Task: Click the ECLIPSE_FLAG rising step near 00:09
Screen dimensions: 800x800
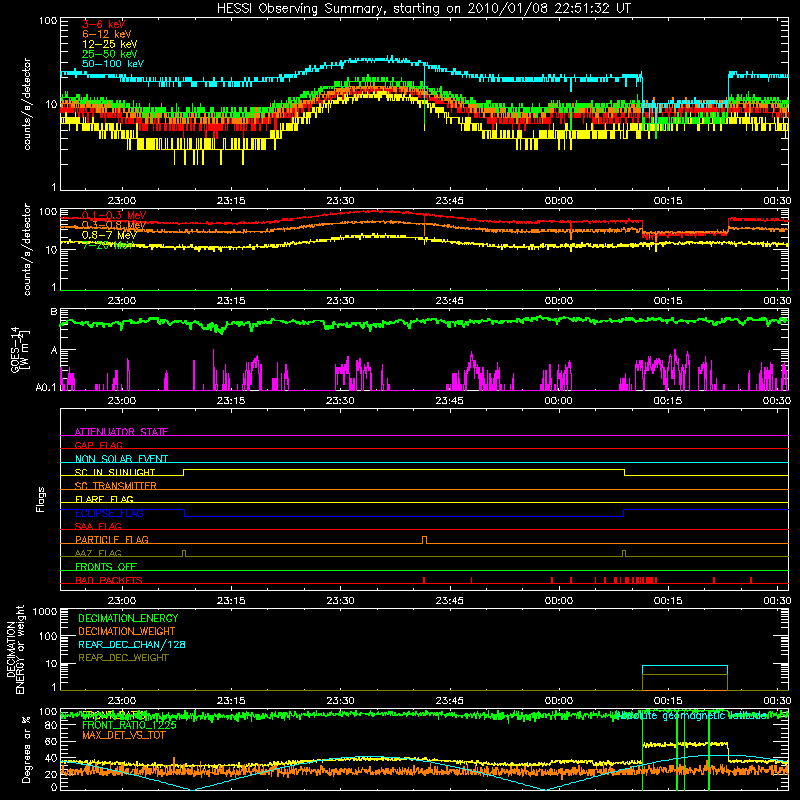Action: (x=624, y=513)
